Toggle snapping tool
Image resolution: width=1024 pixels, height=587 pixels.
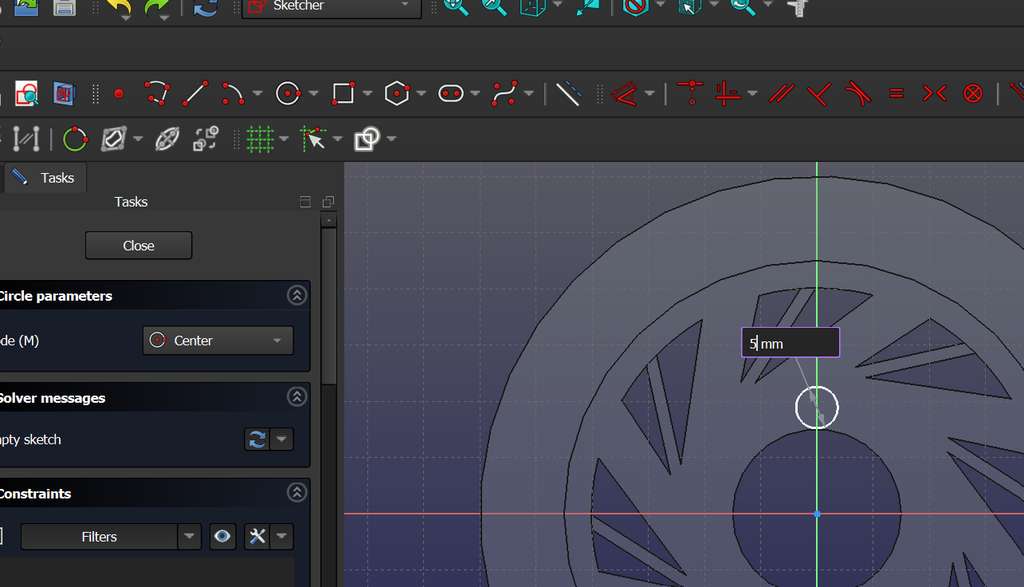coord(313,139)
